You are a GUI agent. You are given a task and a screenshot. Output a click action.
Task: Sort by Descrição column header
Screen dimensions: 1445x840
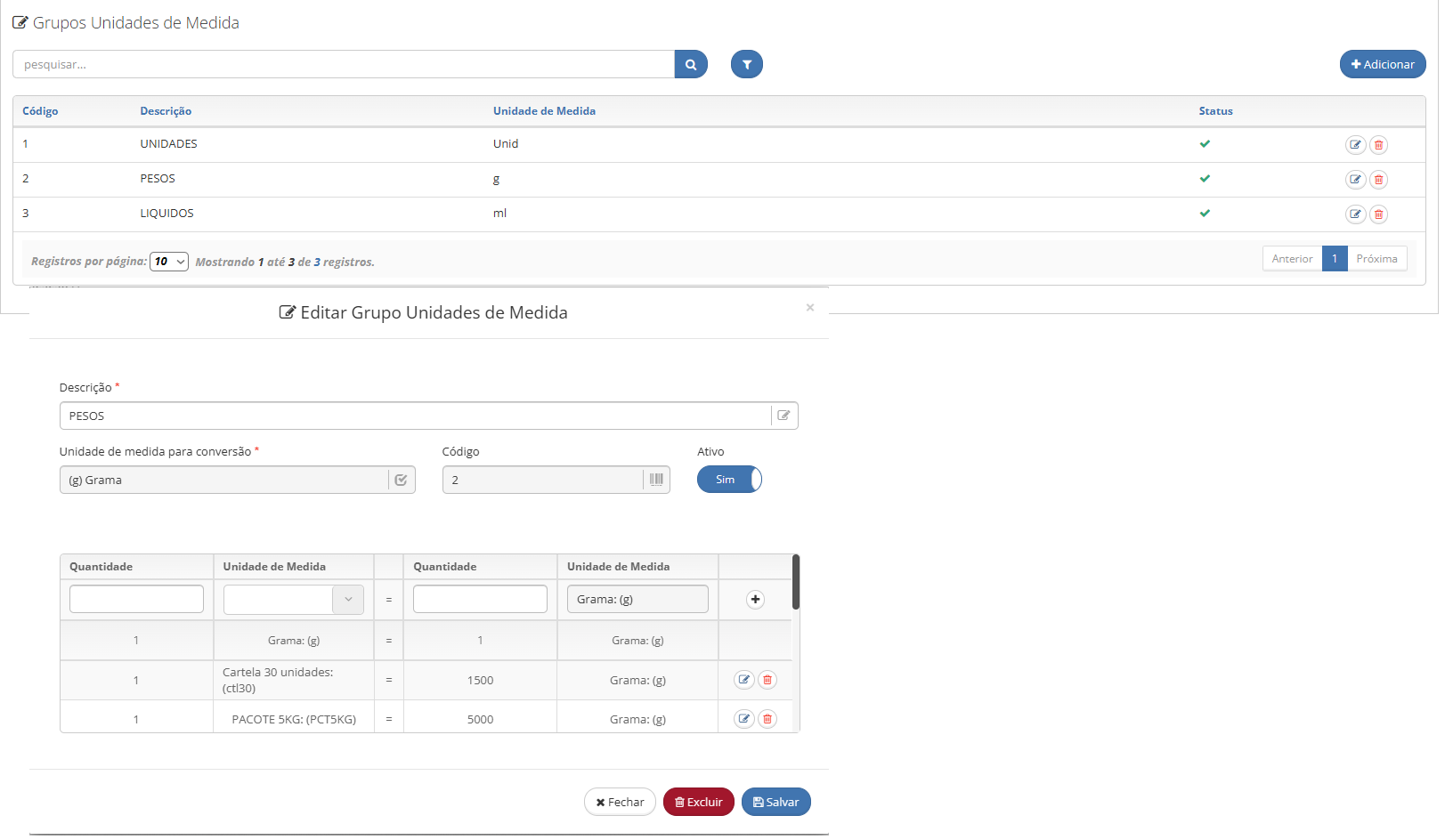pyautogui.click(x=166, y=111)
